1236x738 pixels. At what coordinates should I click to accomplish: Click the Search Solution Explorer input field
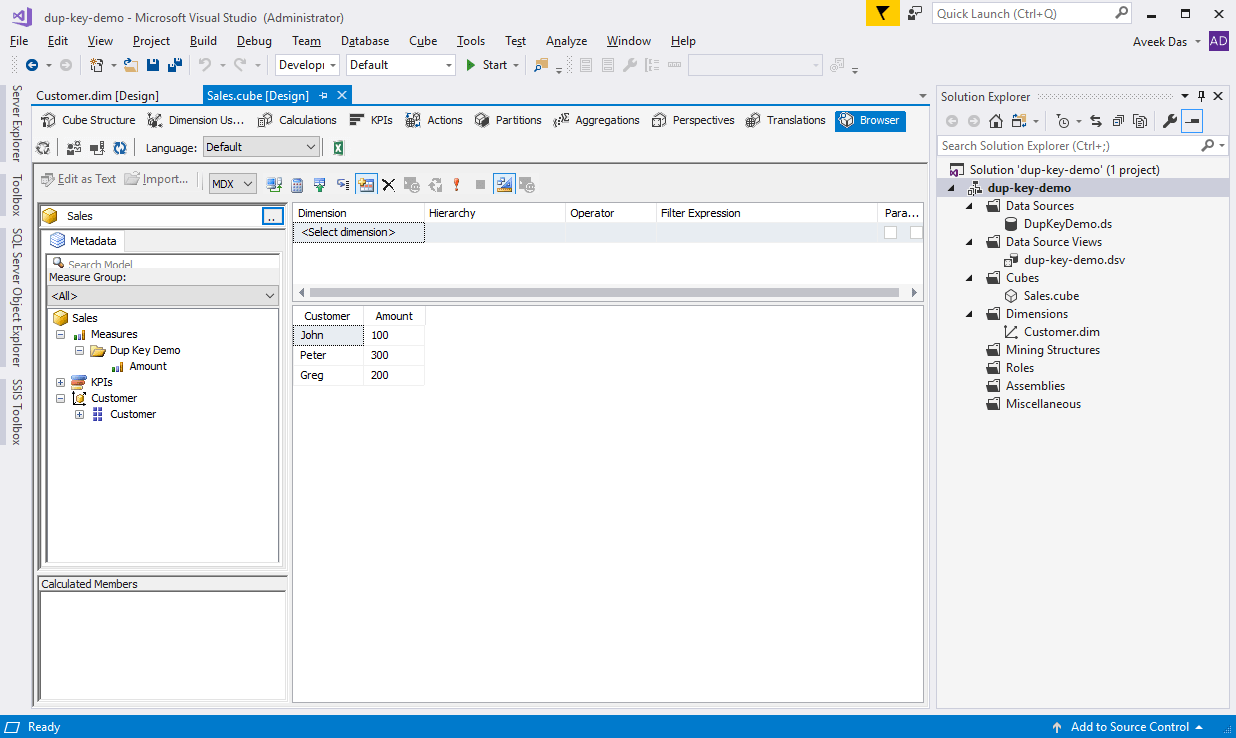coord(1068,146)
